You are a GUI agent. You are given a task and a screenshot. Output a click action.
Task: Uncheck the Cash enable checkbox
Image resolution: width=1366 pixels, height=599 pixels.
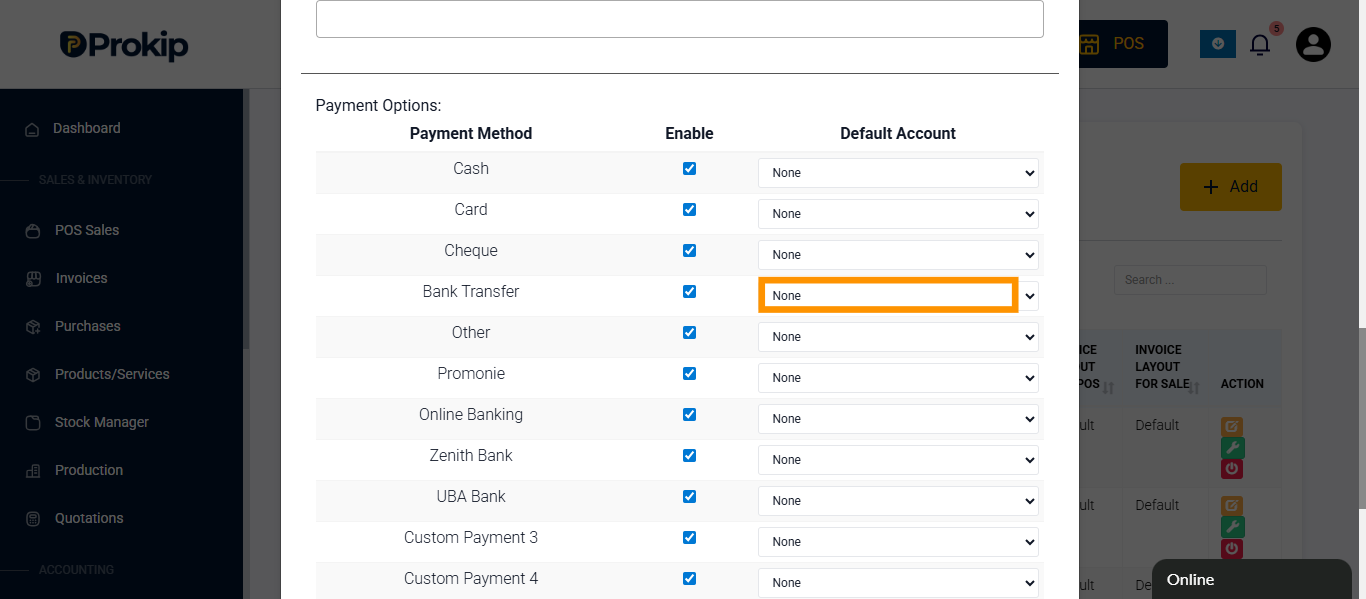click(x=689, y=169)
